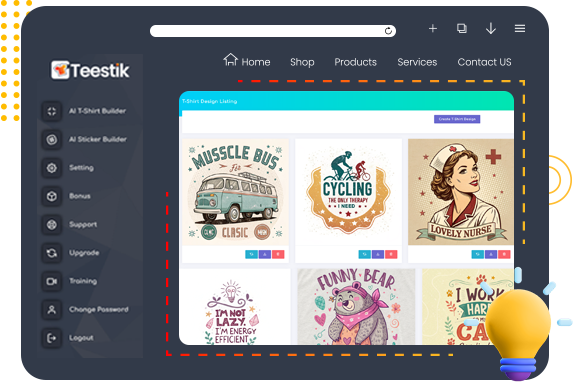Open the Products navigation item

[x=356, y=62]
